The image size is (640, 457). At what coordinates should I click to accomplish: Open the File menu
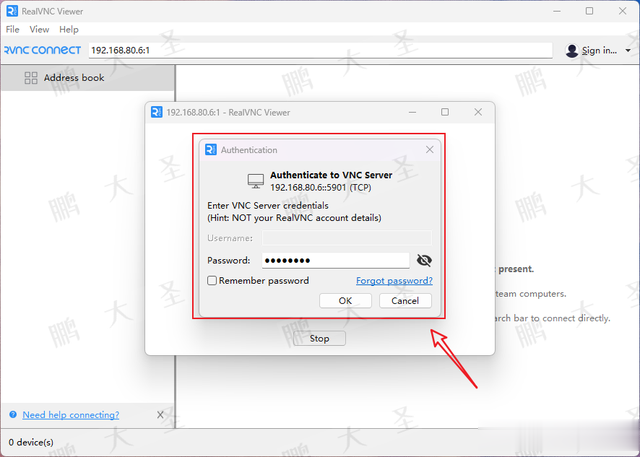12,29
